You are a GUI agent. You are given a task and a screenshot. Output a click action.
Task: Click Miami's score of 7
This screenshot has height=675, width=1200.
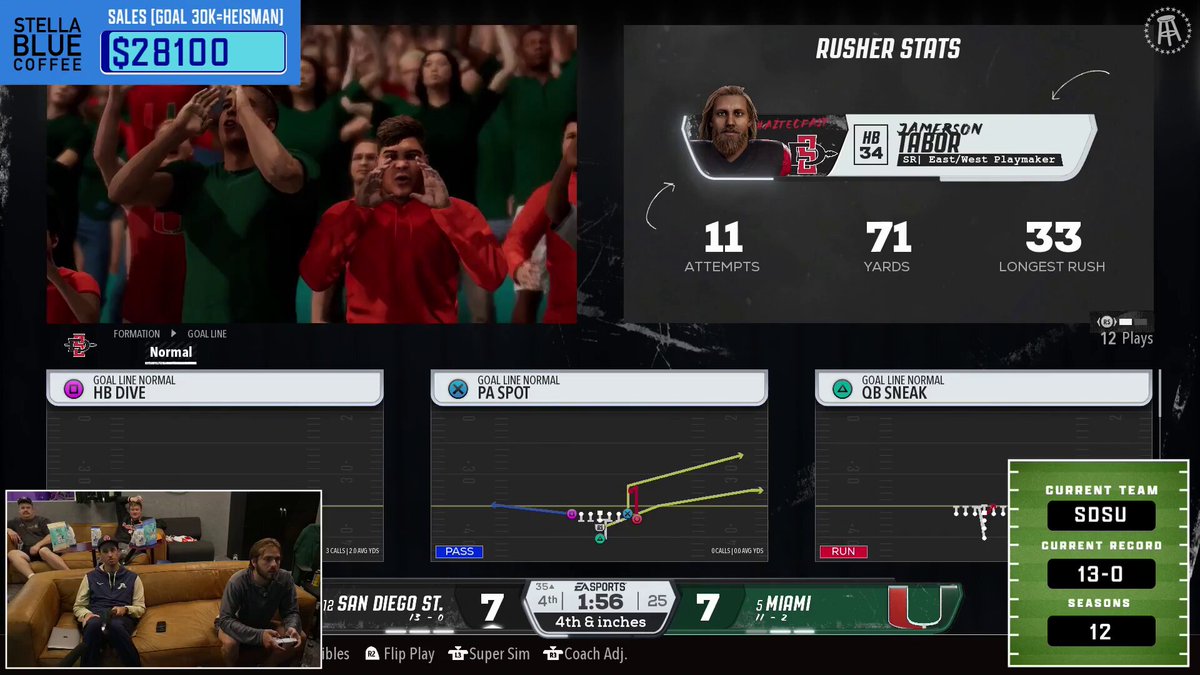click(709, 608)
